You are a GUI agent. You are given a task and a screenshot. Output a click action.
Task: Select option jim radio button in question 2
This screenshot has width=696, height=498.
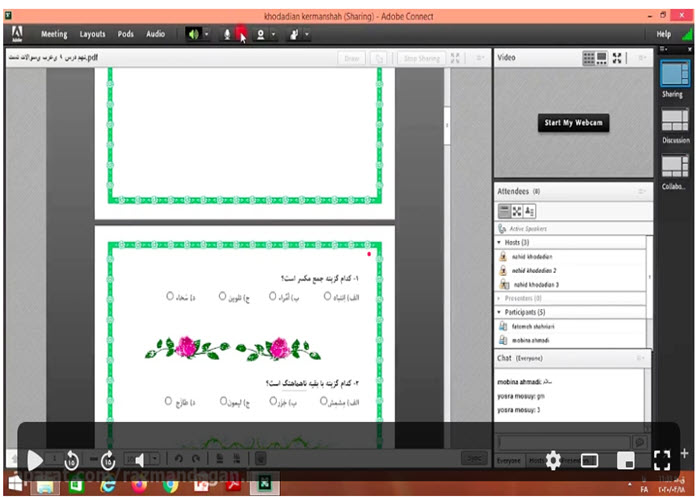(x=223, y=401)
